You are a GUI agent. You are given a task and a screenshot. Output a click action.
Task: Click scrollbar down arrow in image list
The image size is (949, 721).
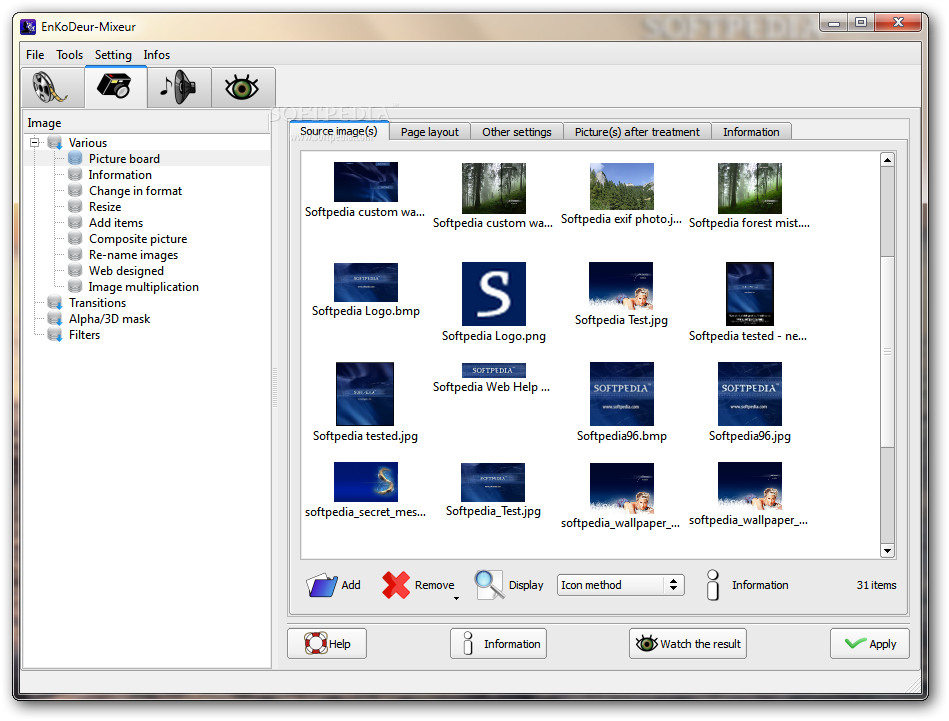(887, 550)
